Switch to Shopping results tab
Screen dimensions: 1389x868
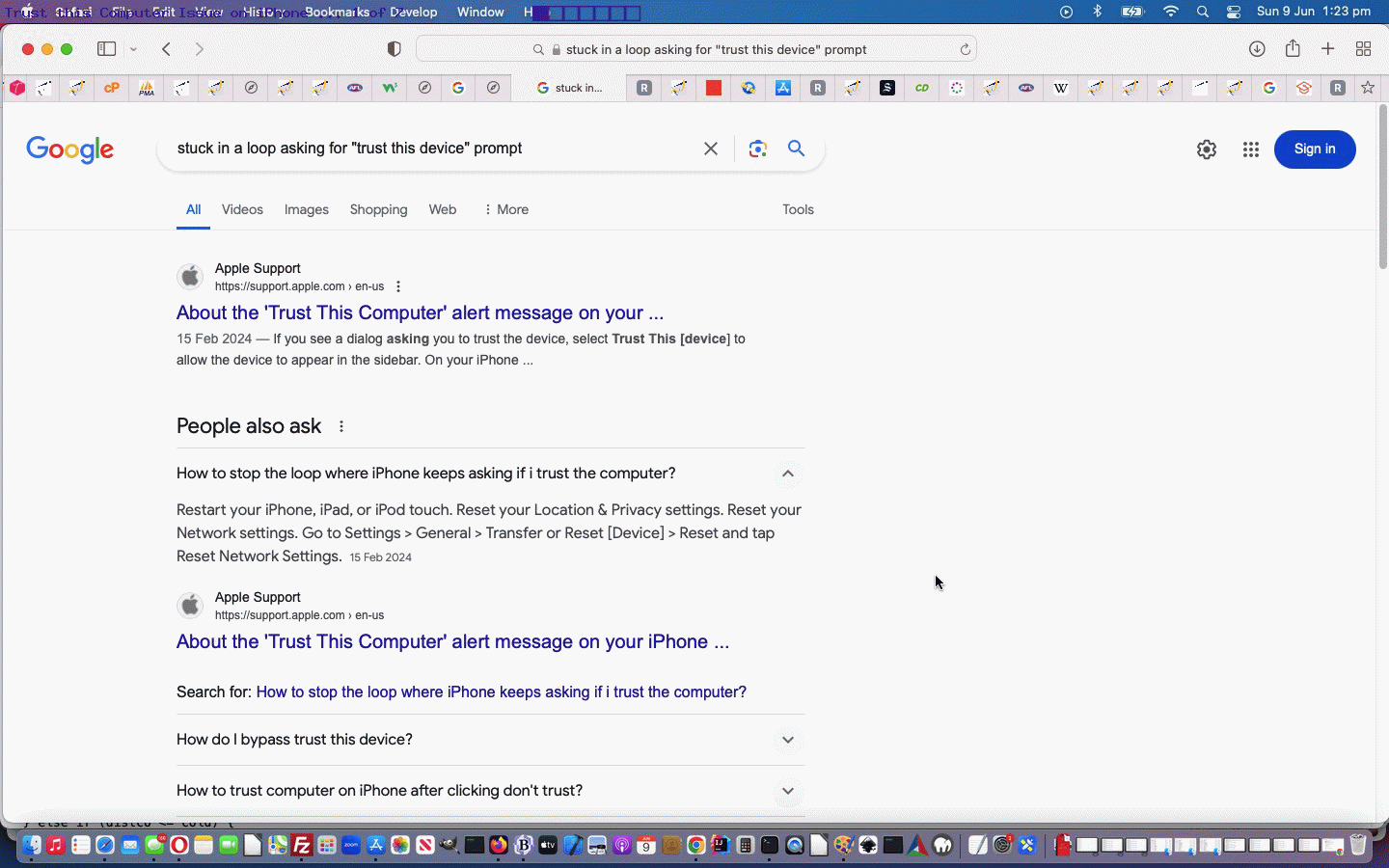pos(378,209)
